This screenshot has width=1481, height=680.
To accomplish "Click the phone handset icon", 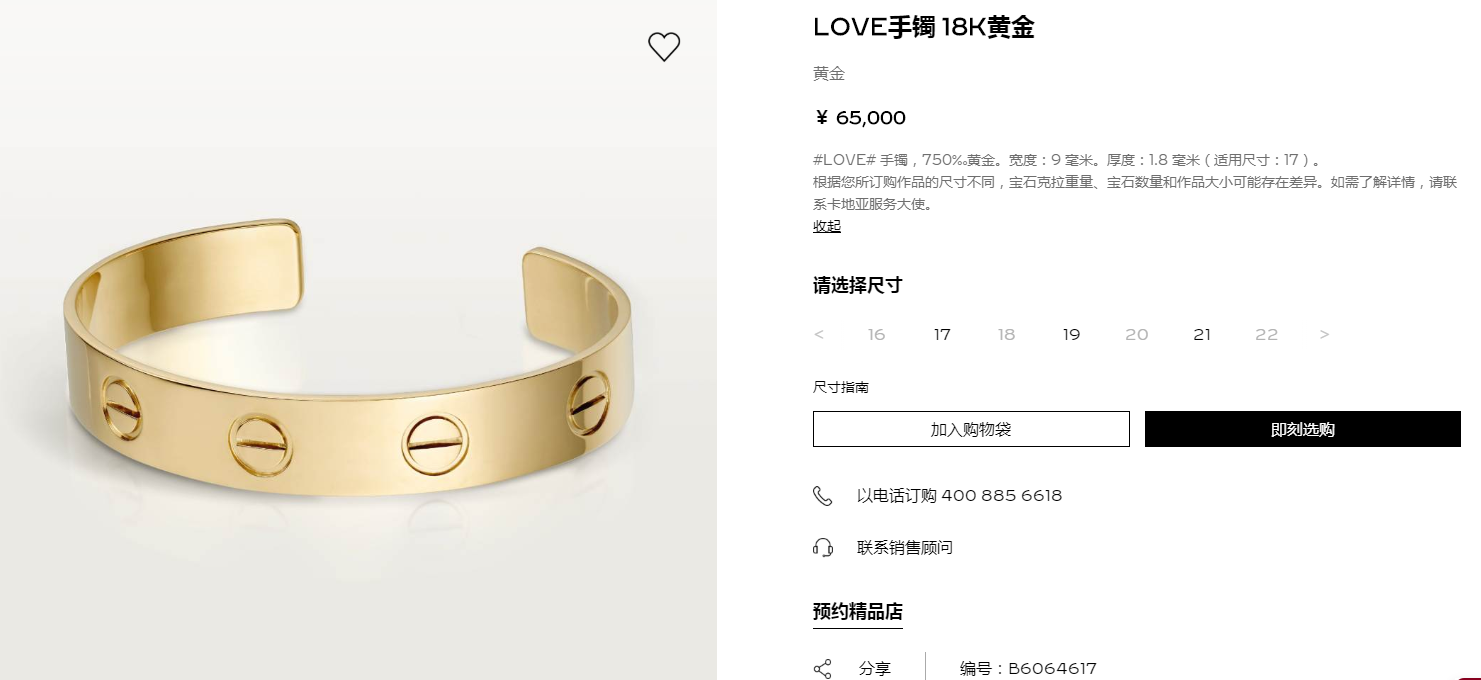I will click(823, 496).
